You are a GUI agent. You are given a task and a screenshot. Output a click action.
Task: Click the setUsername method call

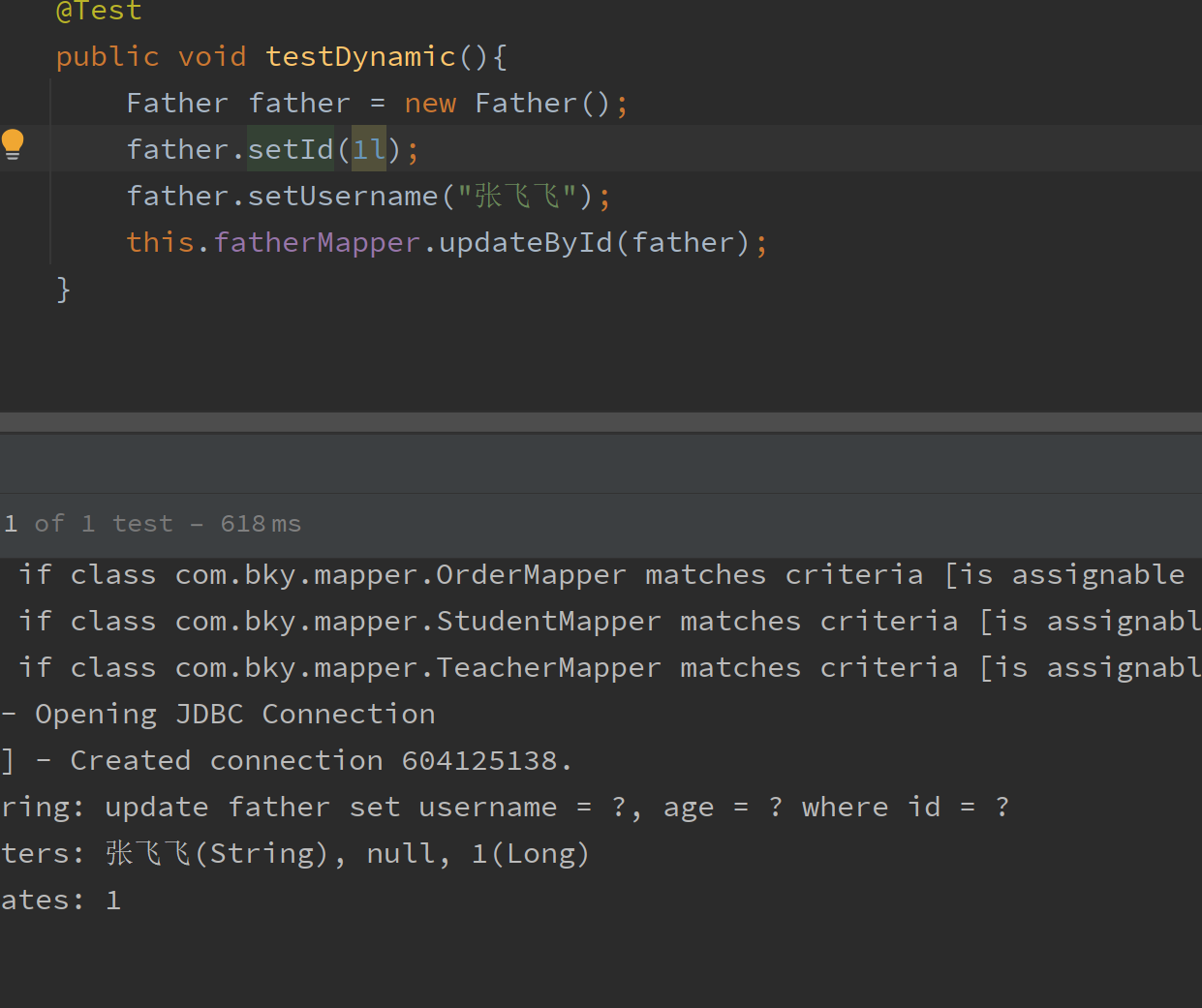(x=343, y=197)
